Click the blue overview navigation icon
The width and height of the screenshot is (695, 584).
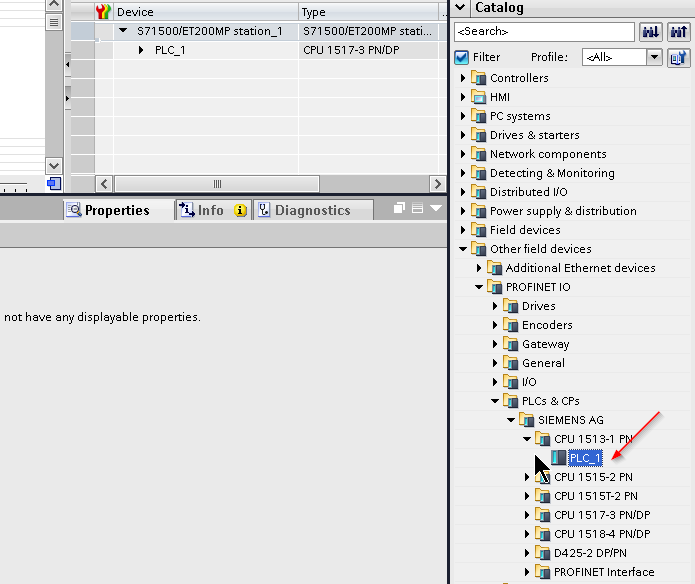click(x=54, y=183)
